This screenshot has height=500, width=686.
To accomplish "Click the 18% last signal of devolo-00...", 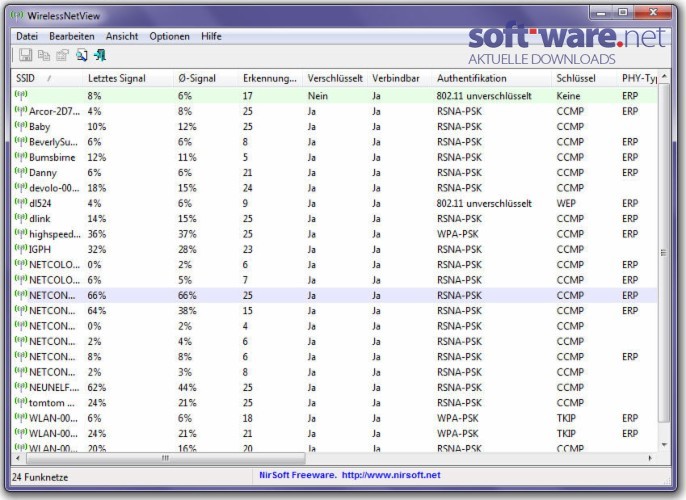I will pyautogui.click(x=97, y=188).
